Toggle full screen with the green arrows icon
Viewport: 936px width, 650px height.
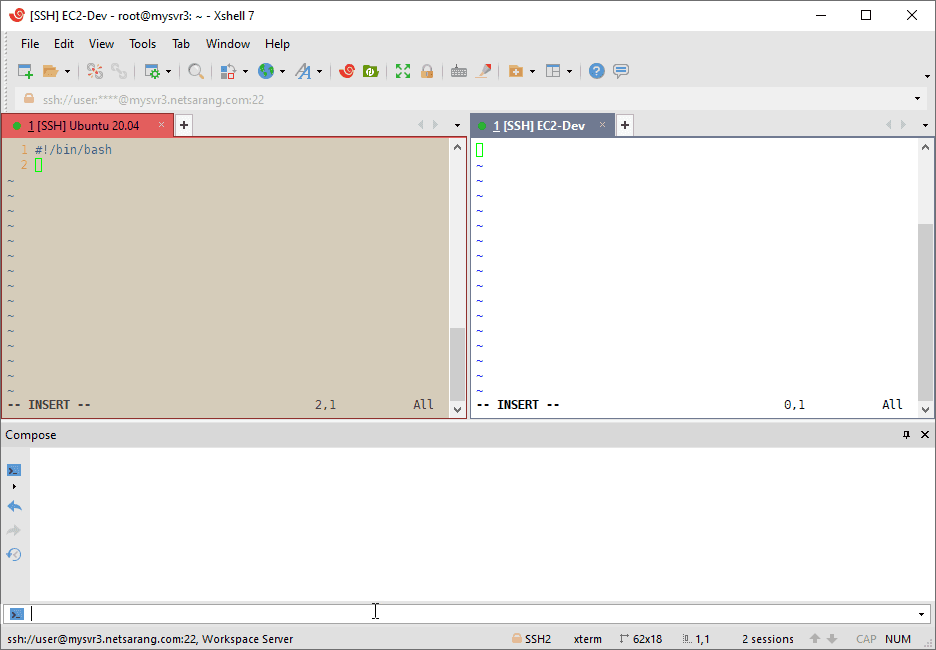click(x=403, y=72)
